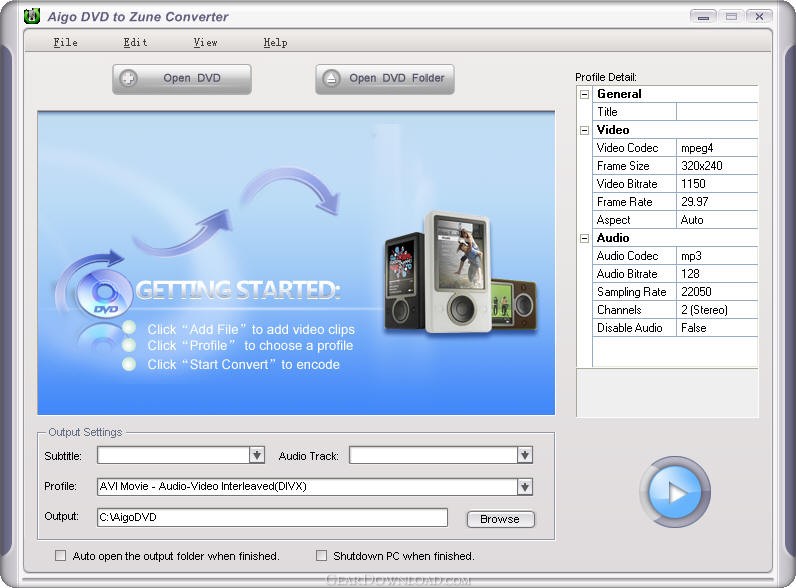Close the converter window
The width and height of the screenshot is (796, 588).
click(x=759, y=17)
